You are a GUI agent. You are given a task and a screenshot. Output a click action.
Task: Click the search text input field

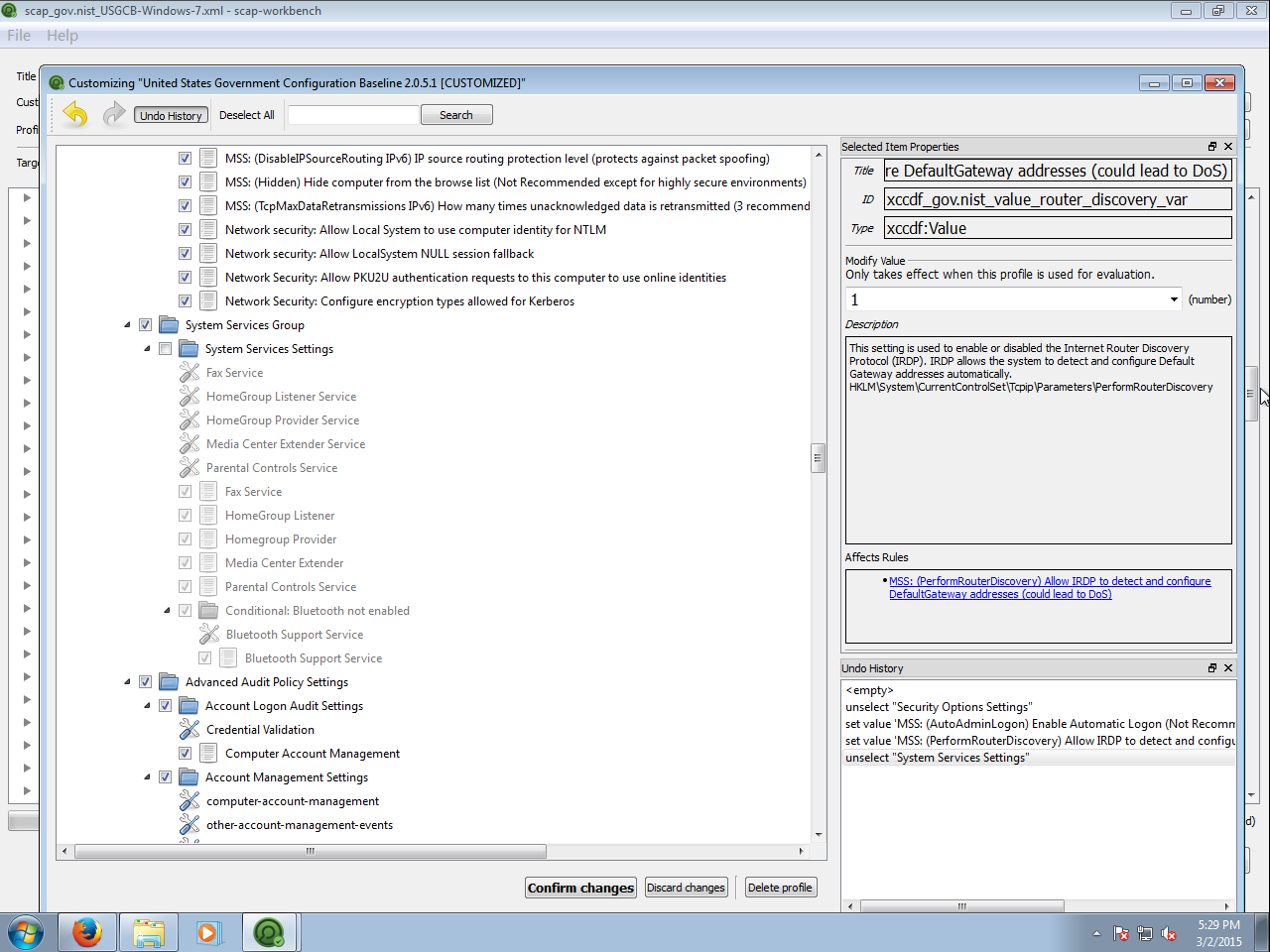pyautogui.click(x=354, y=115)
